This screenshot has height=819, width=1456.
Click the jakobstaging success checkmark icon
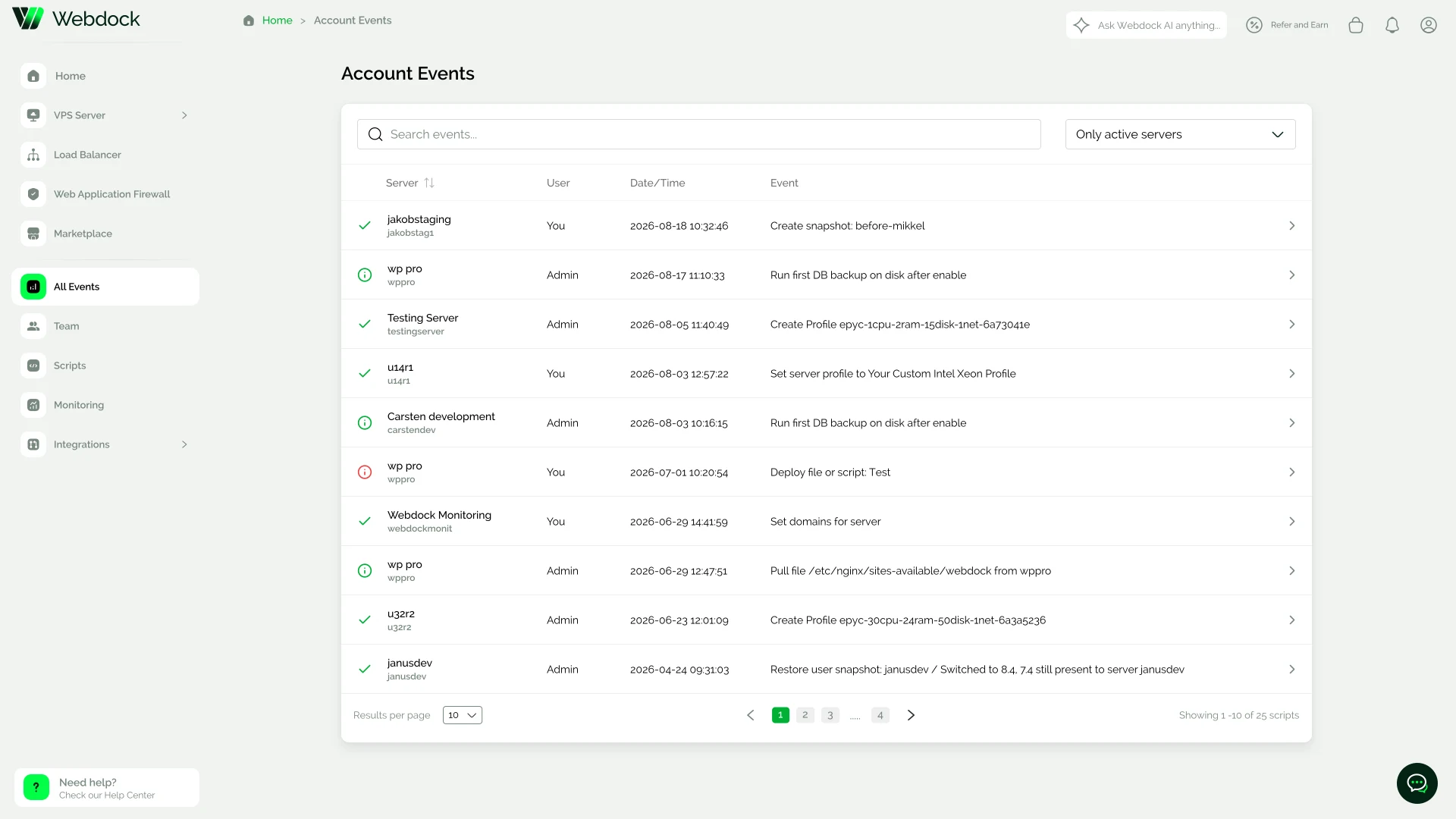[365, 226]
